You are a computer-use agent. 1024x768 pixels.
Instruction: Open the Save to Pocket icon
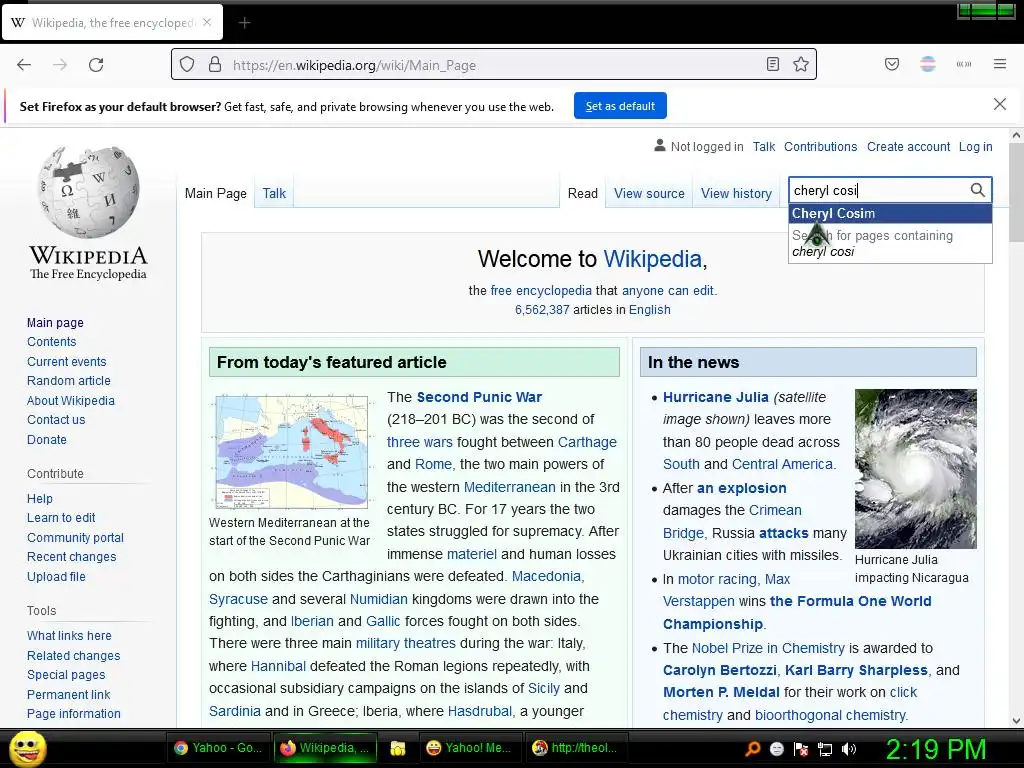pyautogui.click(x=892, y=64)
